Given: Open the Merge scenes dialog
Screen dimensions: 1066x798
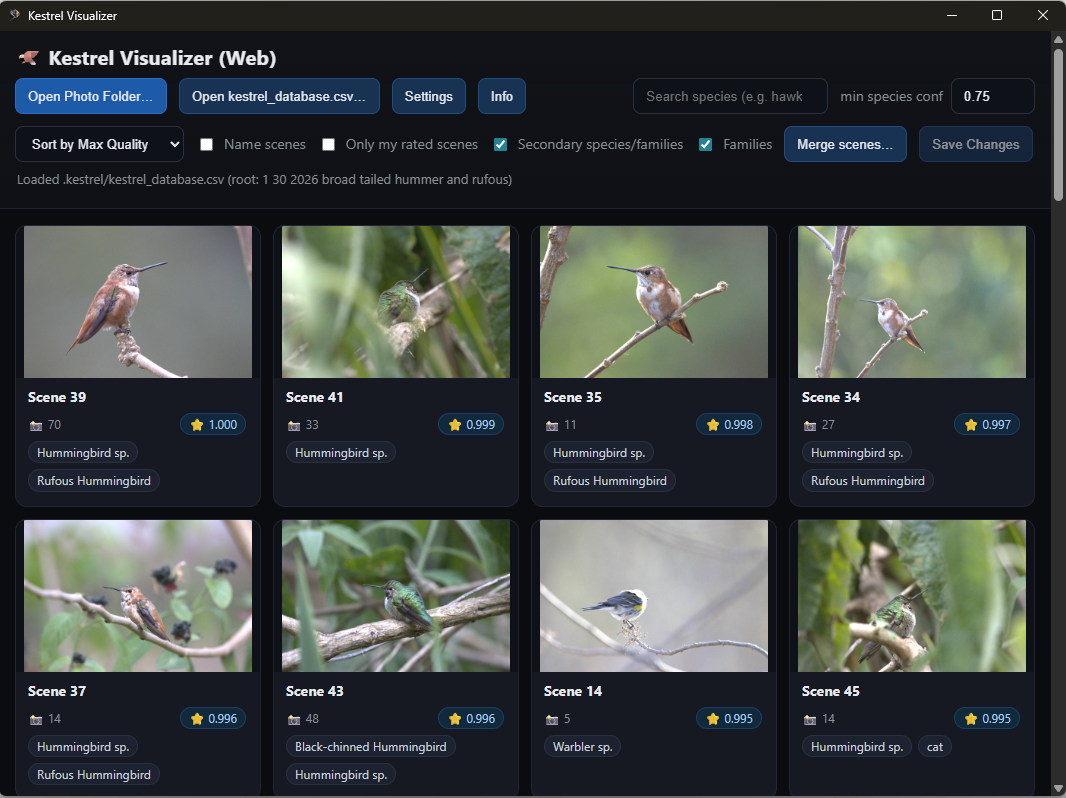Looking at the screenshot, I should tap(845, 144).
